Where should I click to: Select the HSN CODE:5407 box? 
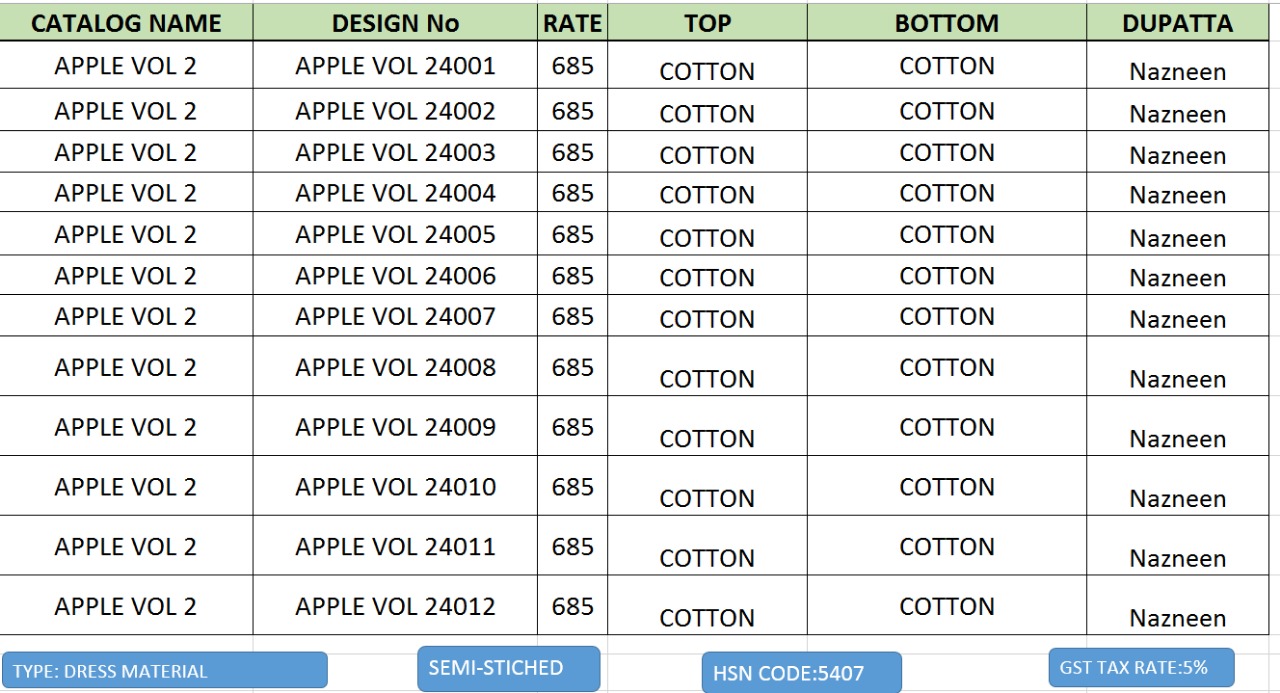point(801,673)
